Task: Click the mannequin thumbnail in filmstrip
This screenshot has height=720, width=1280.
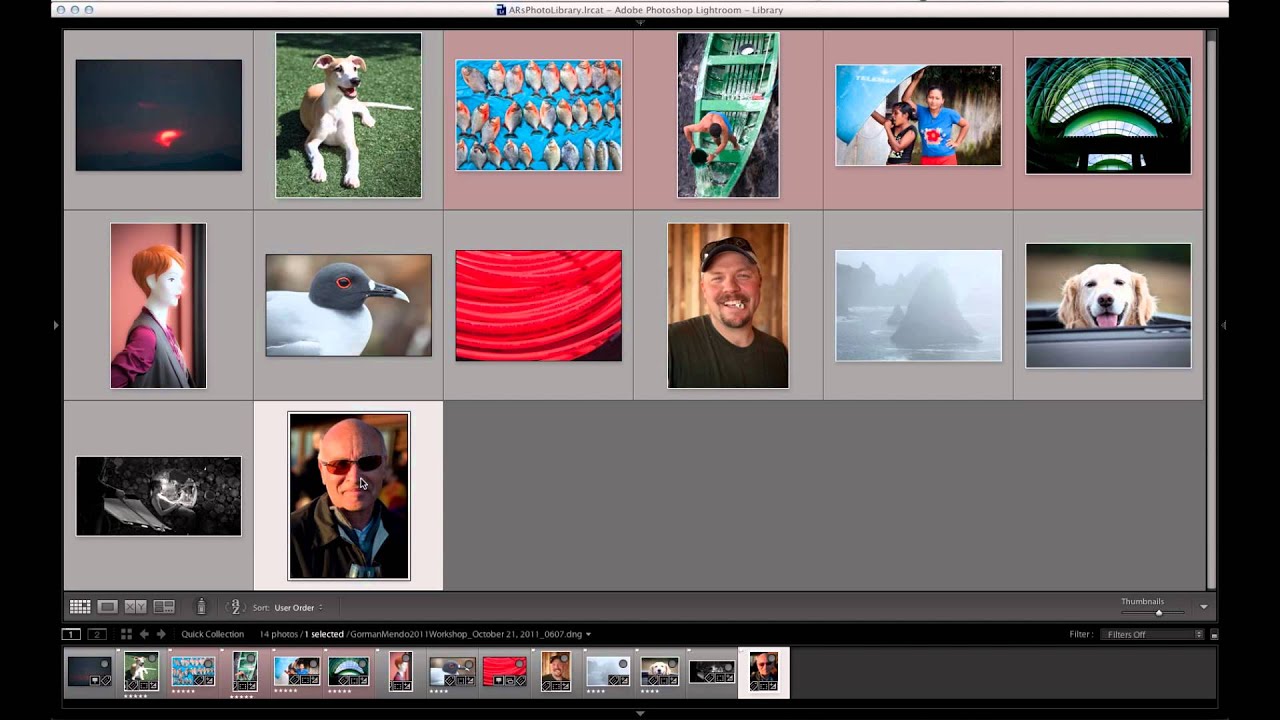Action: tap(400, 671)
